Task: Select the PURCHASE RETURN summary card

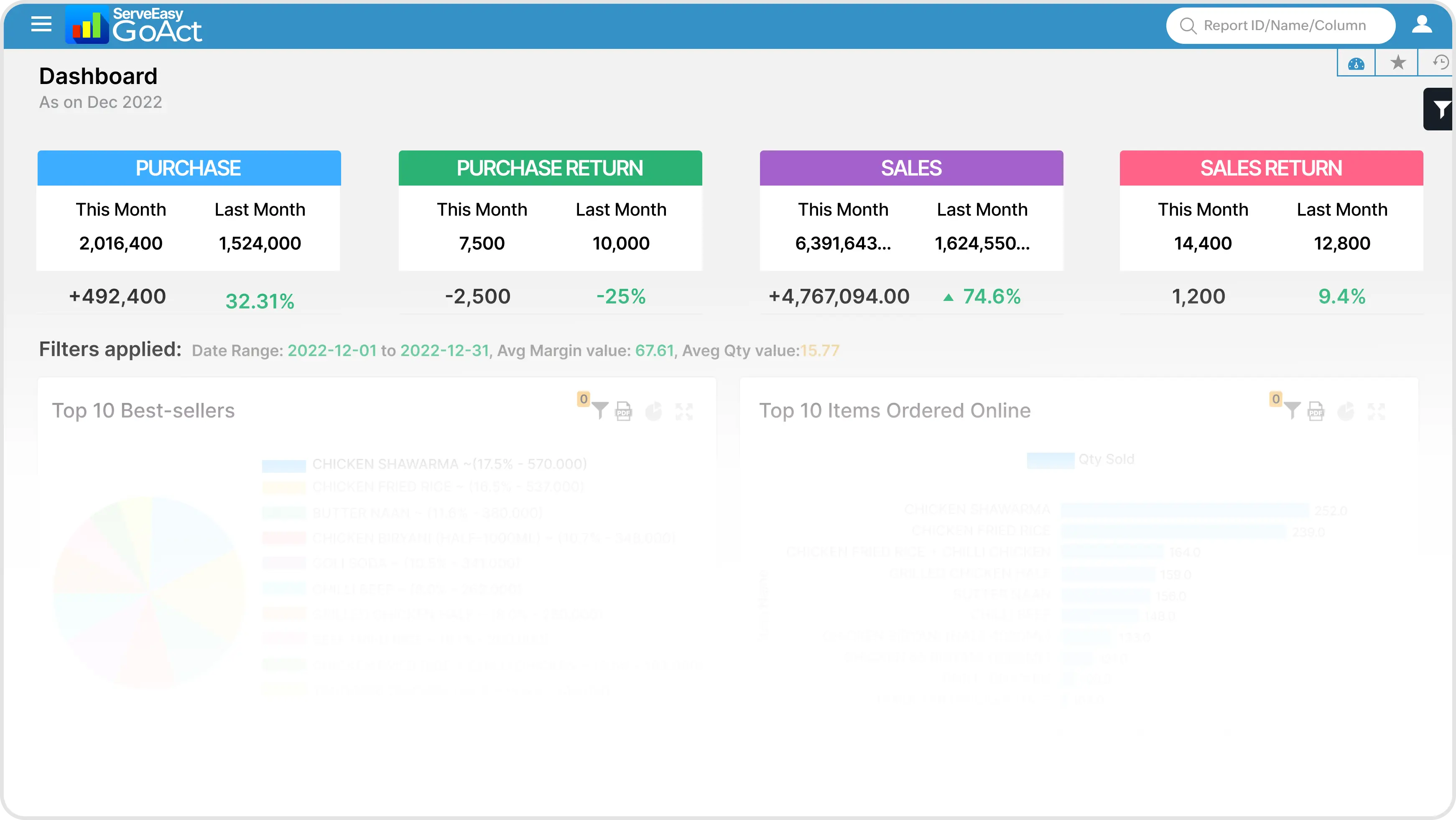Action: point(550,167)
